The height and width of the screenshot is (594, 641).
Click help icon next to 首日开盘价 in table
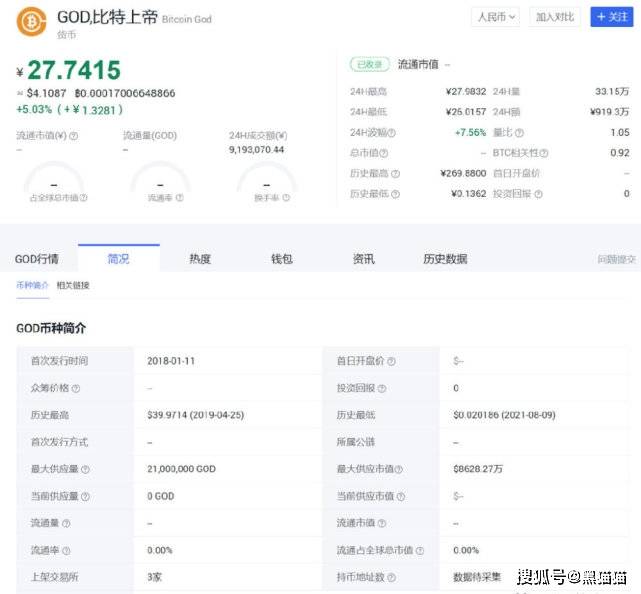click(391, 361)
